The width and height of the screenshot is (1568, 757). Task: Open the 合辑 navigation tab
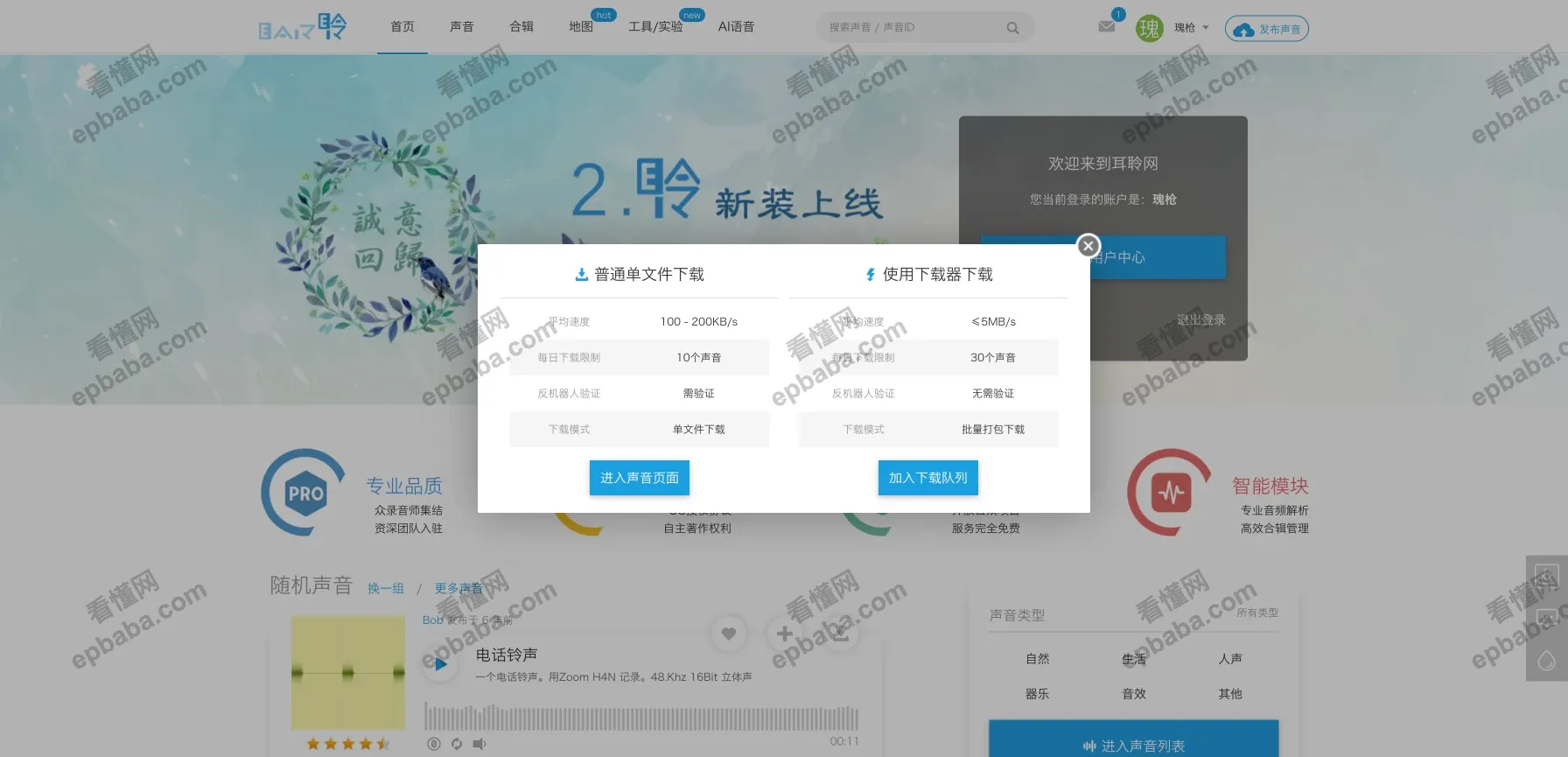pyautogui.click(x=521, y=27)
